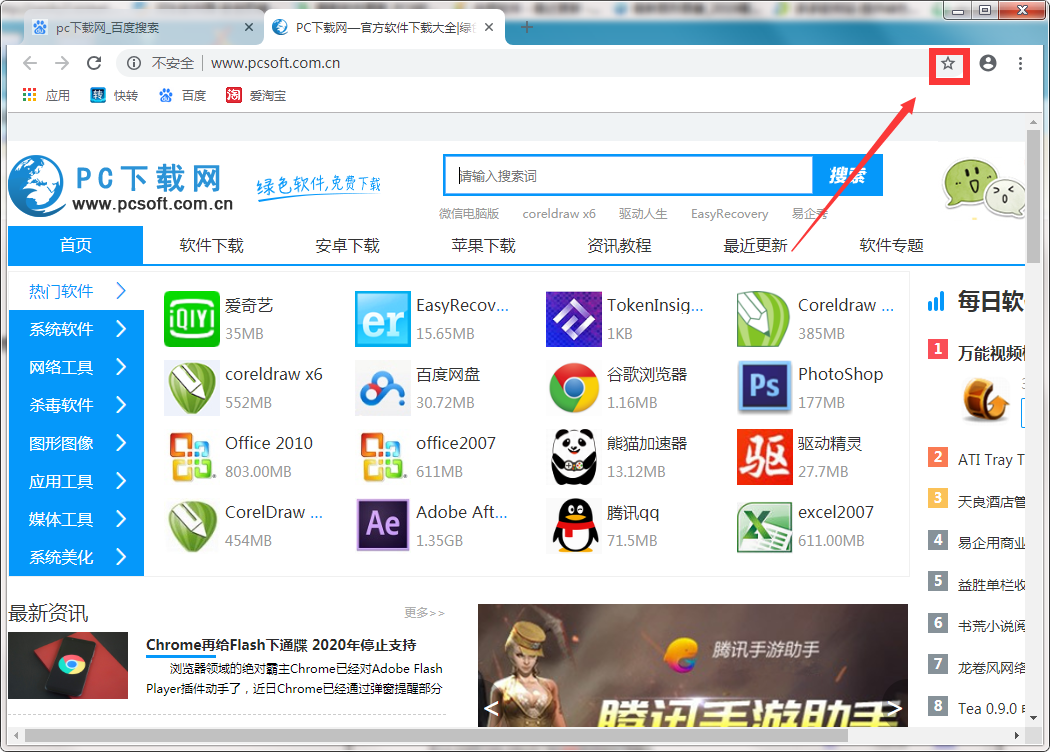Click the Coreldraw 385MB icon
The height and width of the screenshot is (752, 1050).
[x=764, y=319]
